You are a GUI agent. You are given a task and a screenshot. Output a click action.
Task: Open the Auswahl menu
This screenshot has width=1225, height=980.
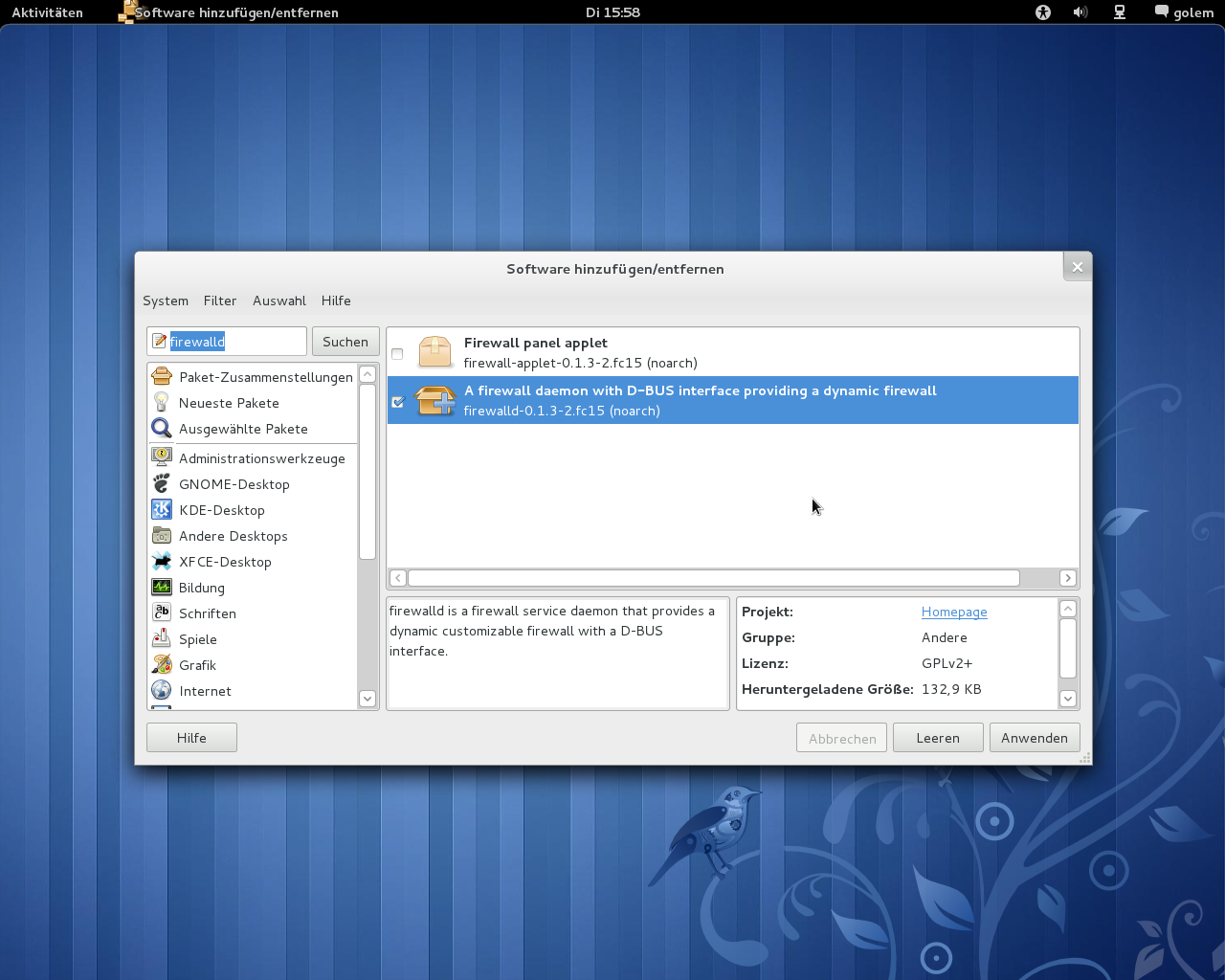(279, 301)
